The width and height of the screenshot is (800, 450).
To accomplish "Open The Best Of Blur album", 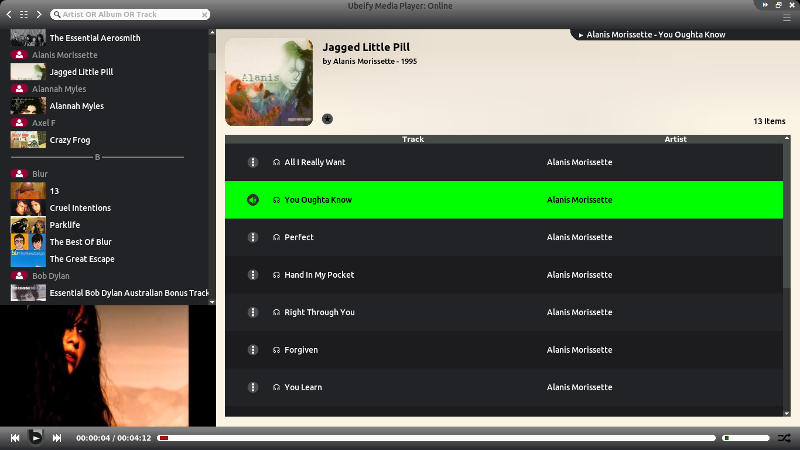I will tap(81, 242).
